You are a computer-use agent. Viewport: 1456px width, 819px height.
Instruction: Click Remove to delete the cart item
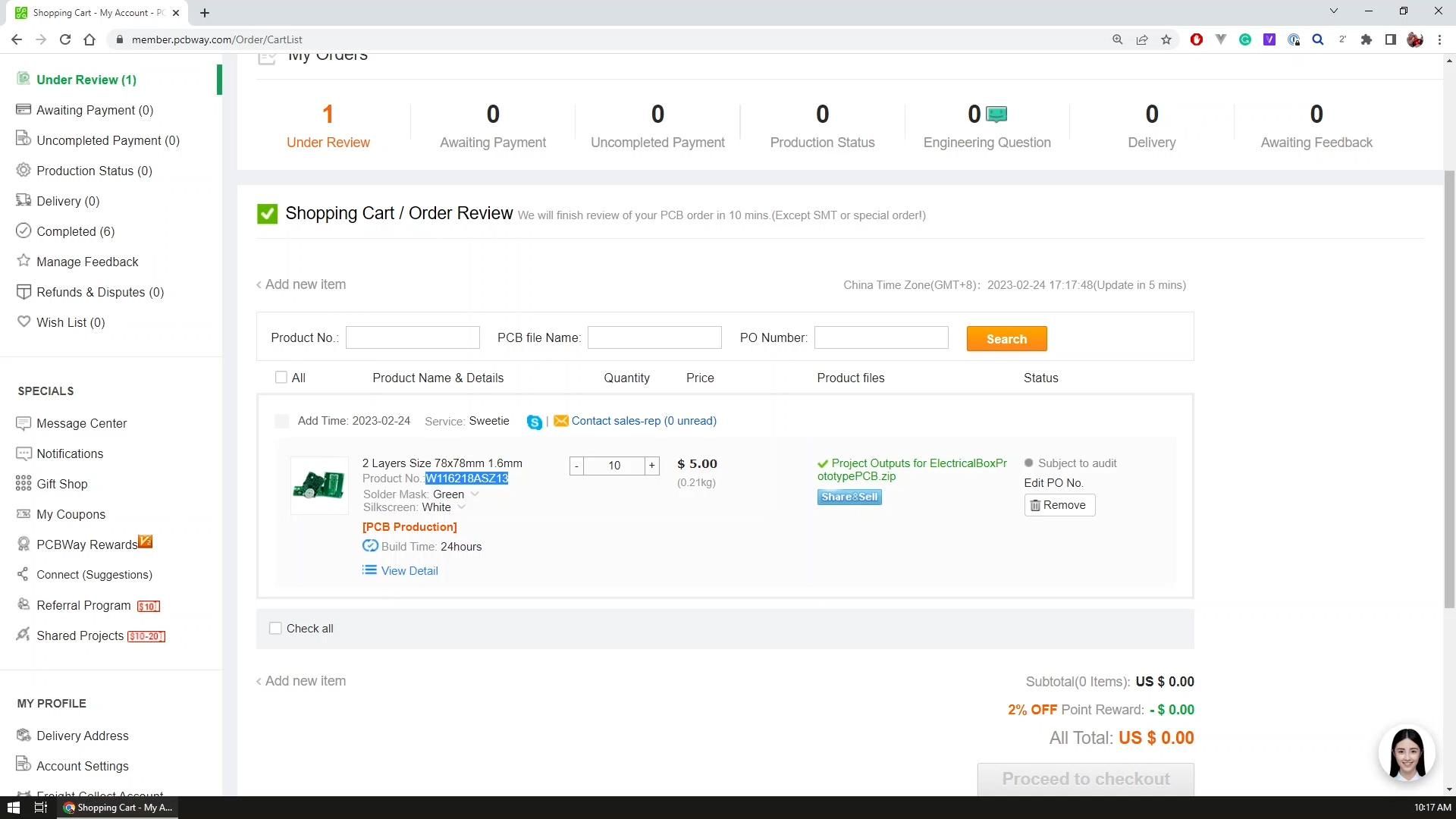pyautogui.click(x=1059, y=505)
